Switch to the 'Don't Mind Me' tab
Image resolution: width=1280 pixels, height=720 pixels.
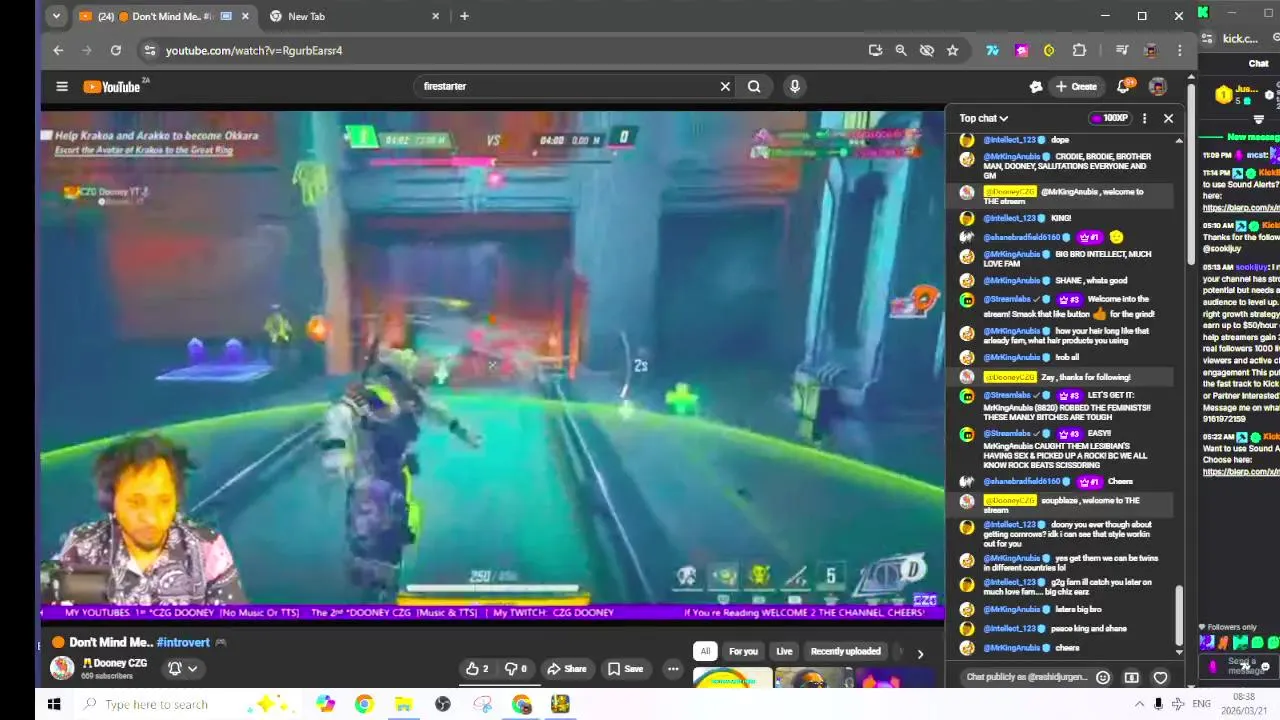point(164,16)
